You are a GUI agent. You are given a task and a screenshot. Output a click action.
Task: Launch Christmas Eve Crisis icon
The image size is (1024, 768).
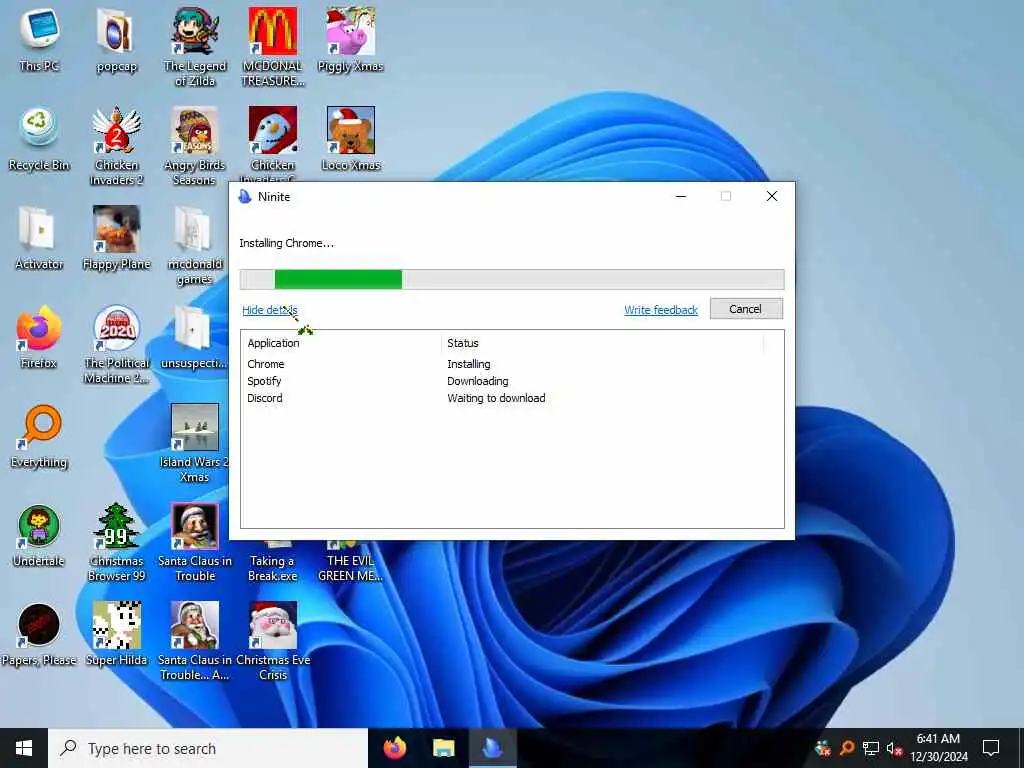(273, 641)
